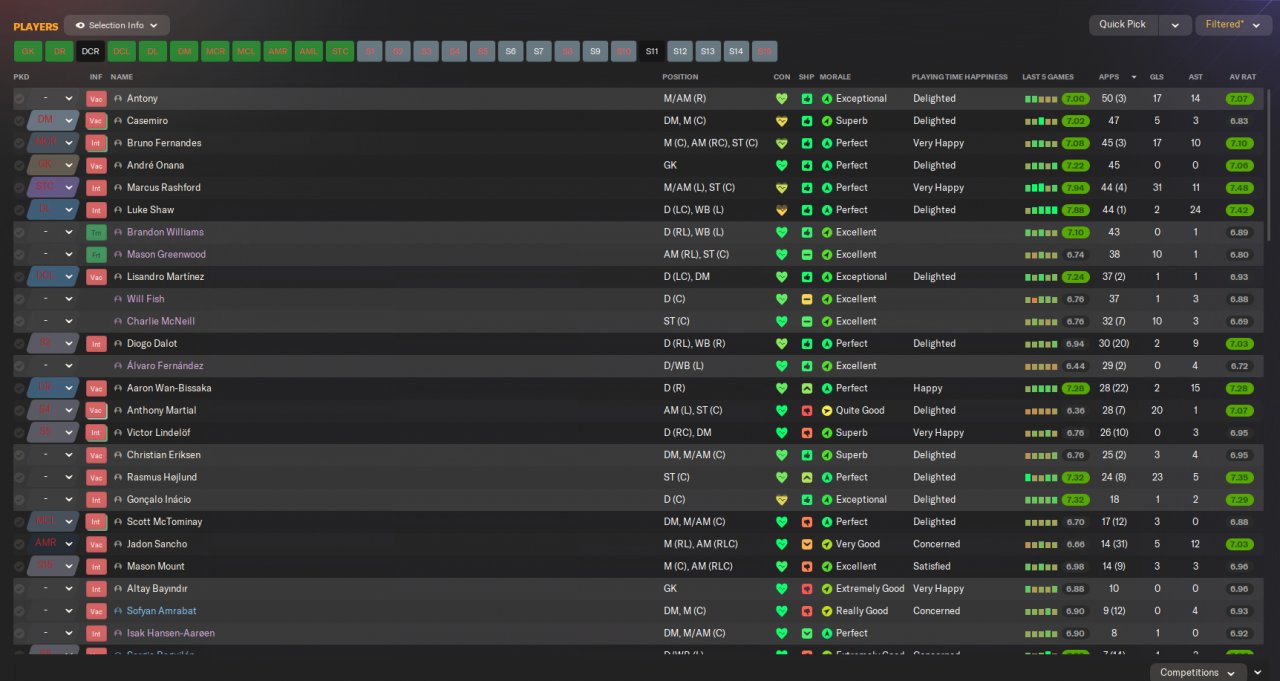The image size is (1280, 681).
Task: Click the Vac info badge for Antony
Action: point(96,99)
